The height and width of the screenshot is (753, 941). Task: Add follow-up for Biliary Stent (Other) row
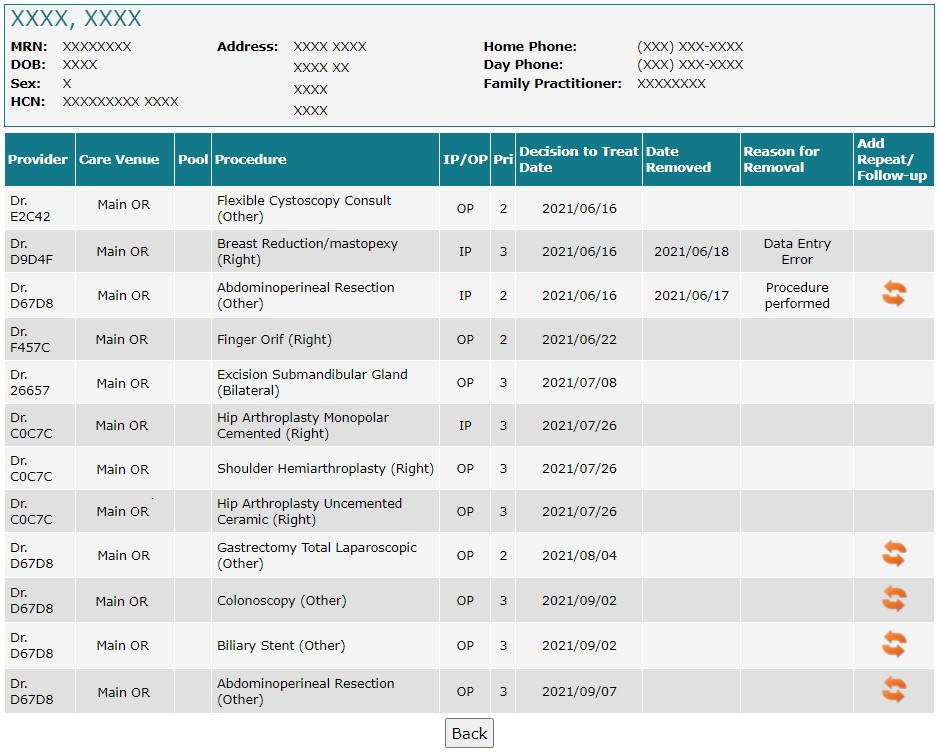click(x=894, y=644)
